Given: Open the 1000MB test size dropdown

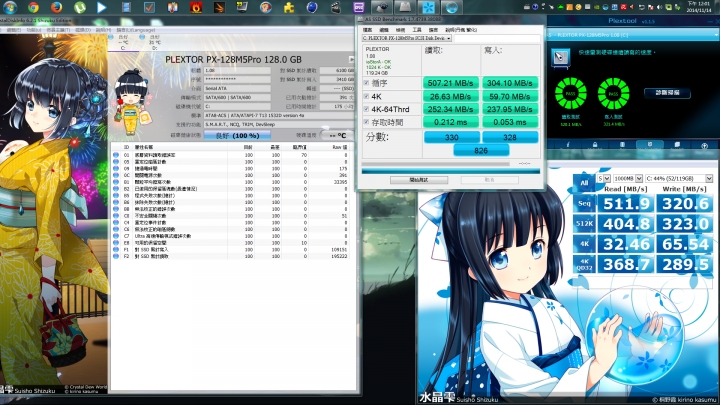Looking at the screenshot, I should 628,178.
